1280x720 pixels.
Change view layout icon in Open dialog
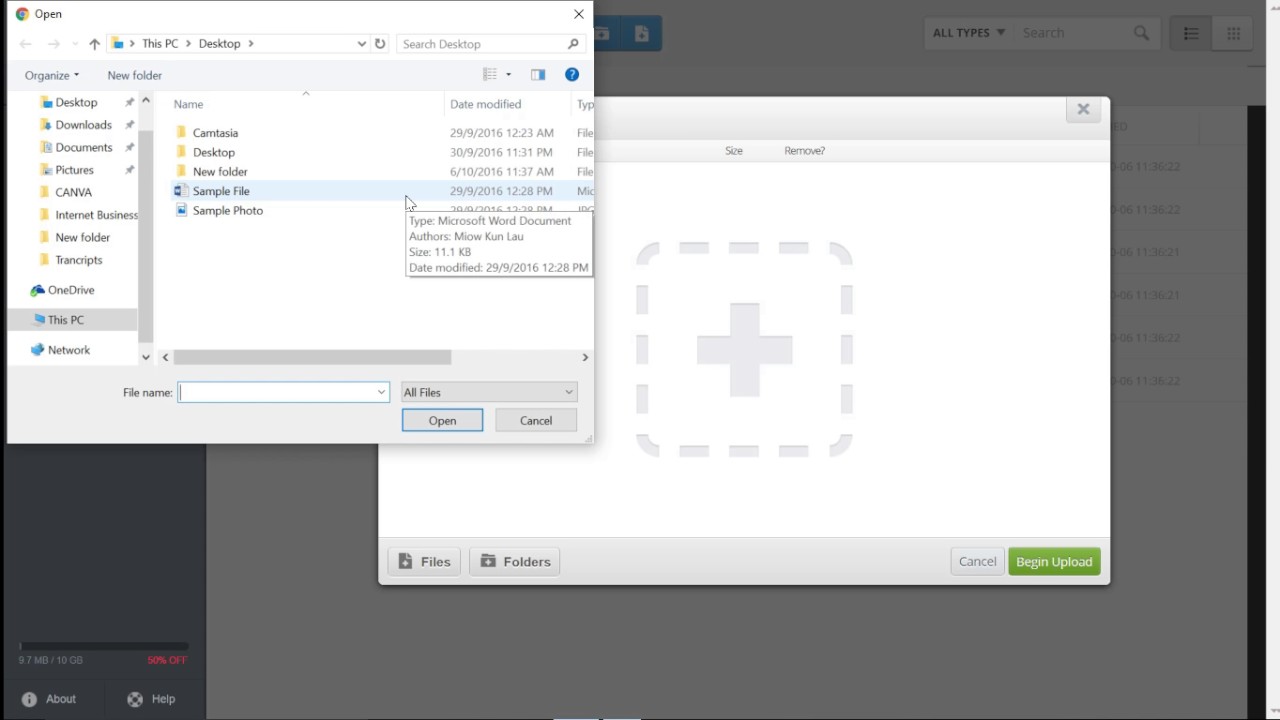[490, 75]
